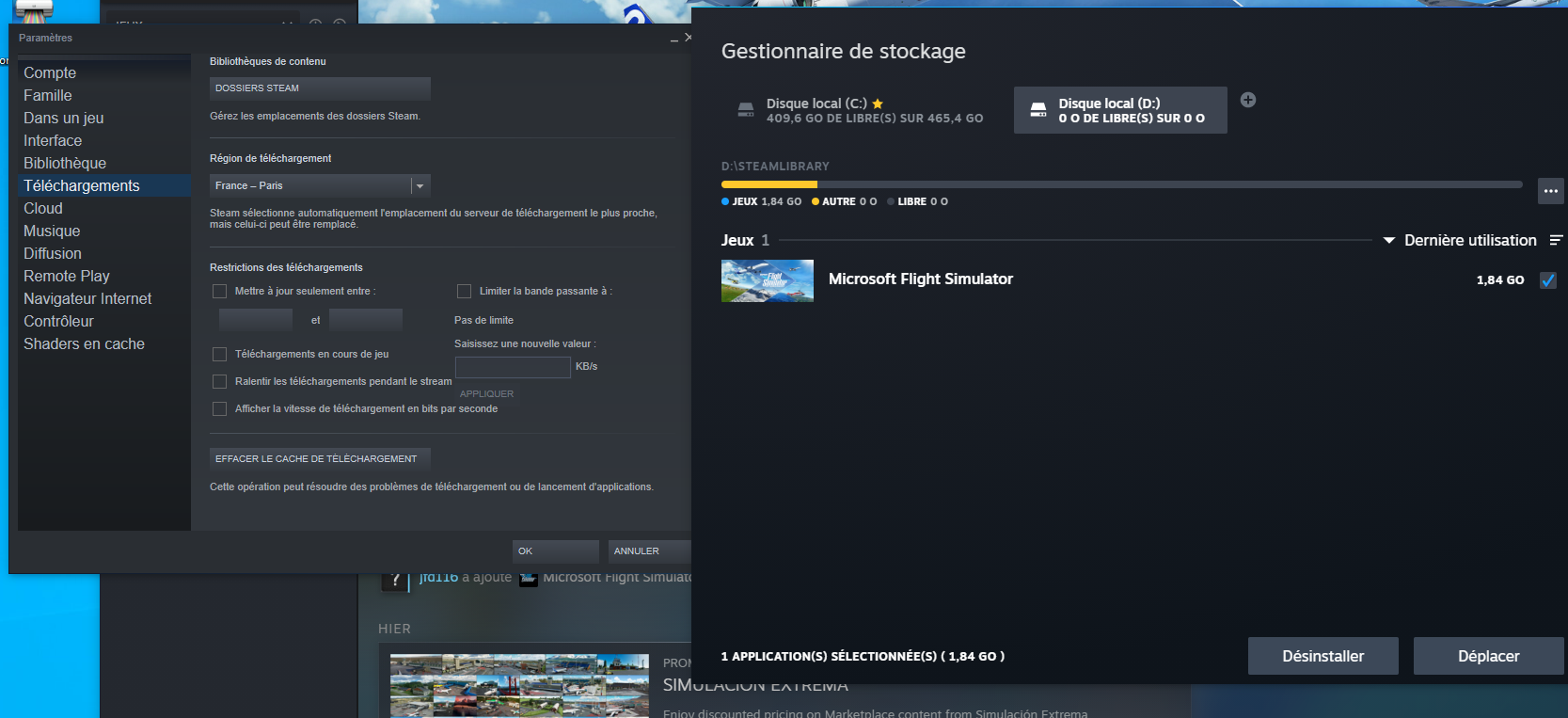Viewport: 1568px width, 718px height.
Task: Enable 'Mettre à jour seulement entre' checkbox
Action: tap(219, 292)
